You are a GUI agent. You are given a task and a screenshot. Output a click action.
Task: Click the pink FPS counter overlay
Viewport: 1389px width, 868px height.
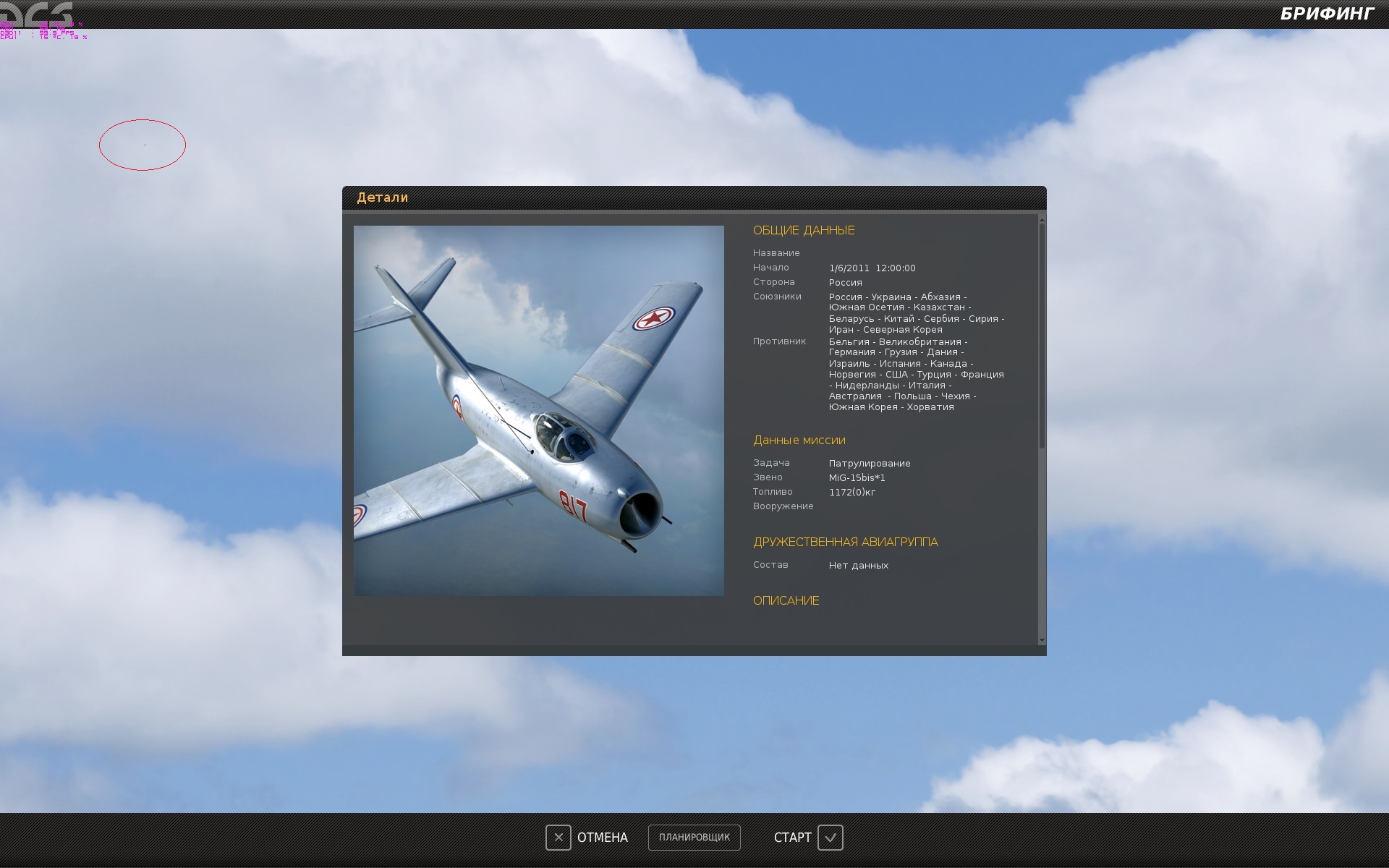(x=43, y=31)
